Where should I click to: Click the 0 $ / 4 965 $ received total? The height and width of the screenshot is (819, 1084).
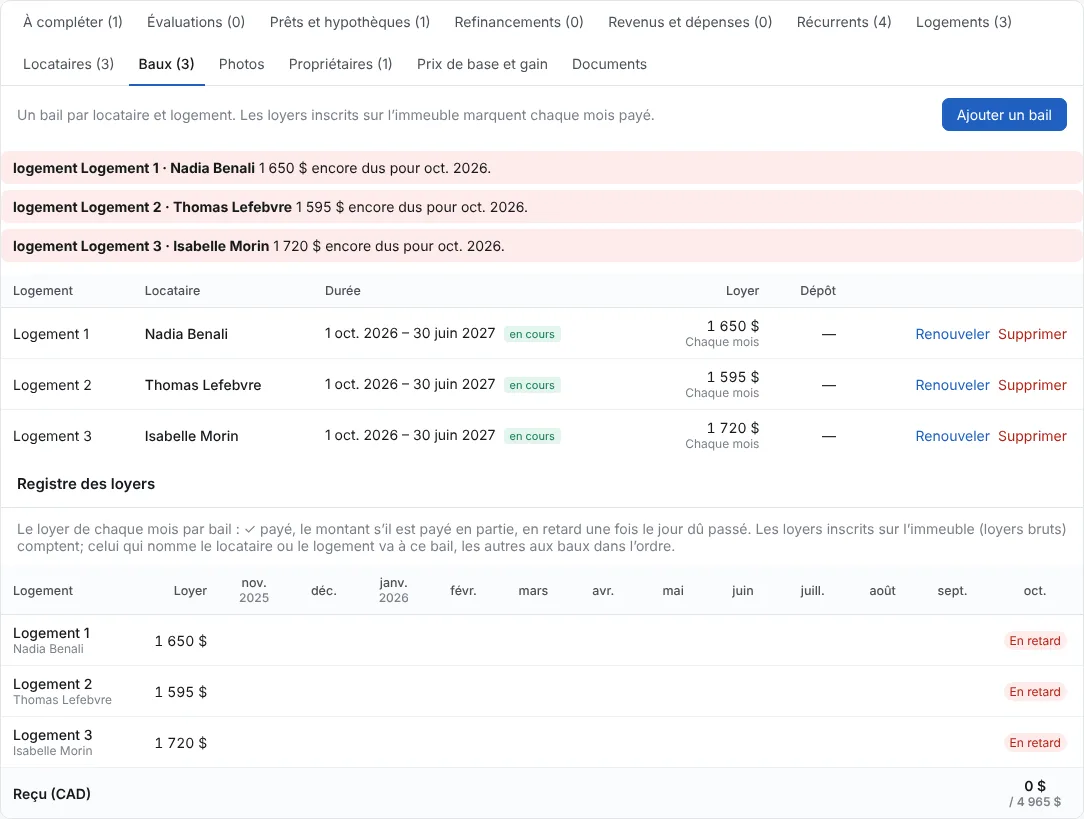tap(1035, 793)
